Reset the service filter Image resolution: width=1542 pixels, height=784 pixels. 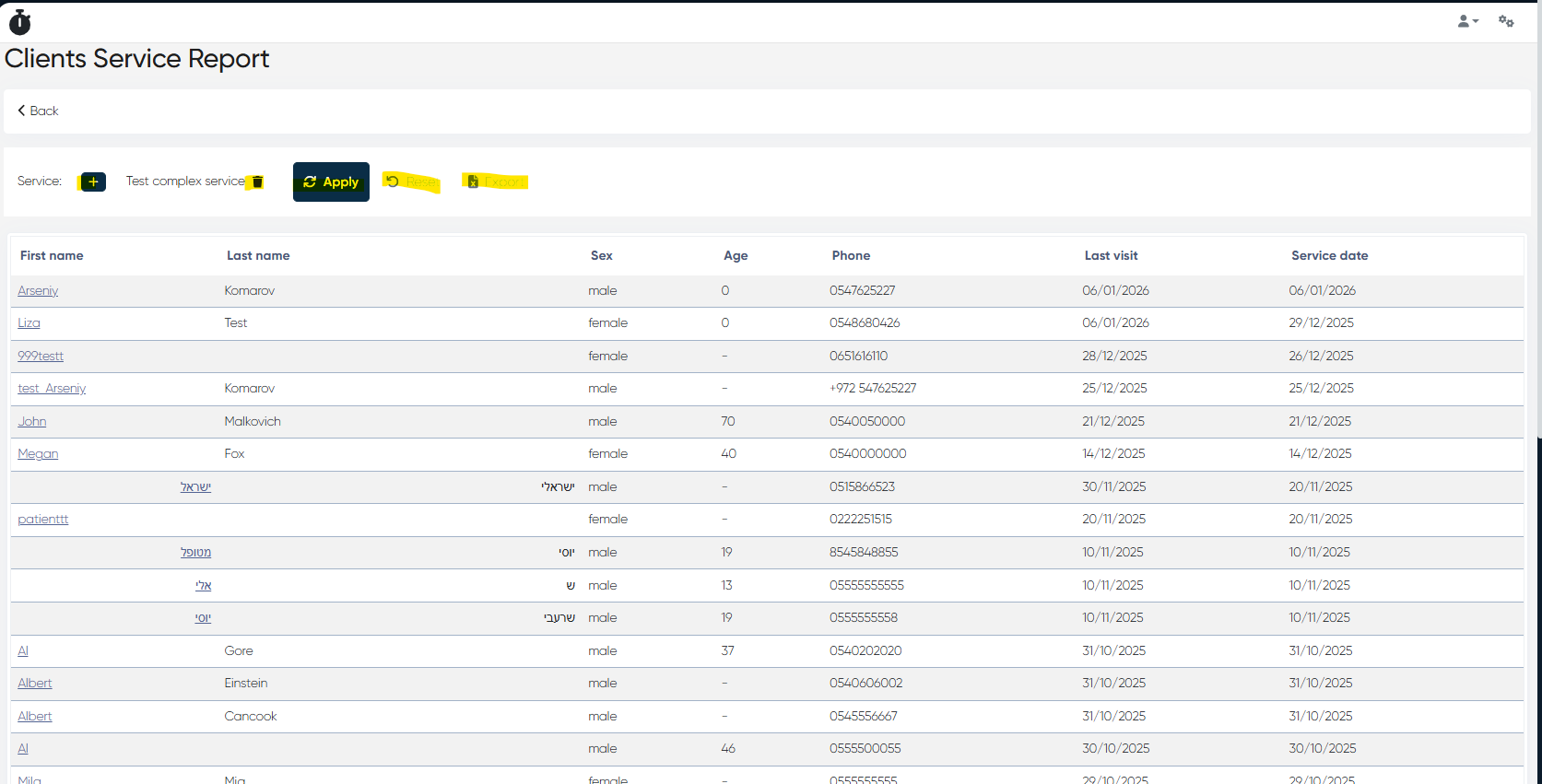coord(411,181)
